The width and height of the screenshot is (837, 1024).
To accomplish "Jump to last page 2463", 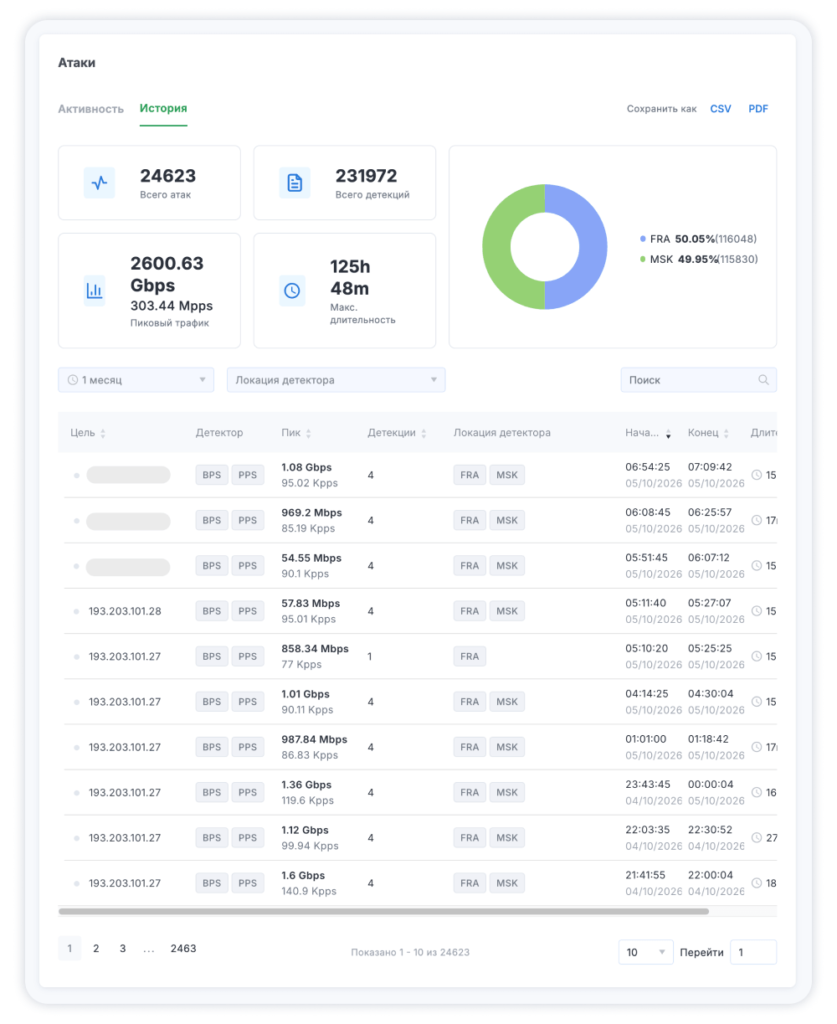I will click(x=183, y=948).
